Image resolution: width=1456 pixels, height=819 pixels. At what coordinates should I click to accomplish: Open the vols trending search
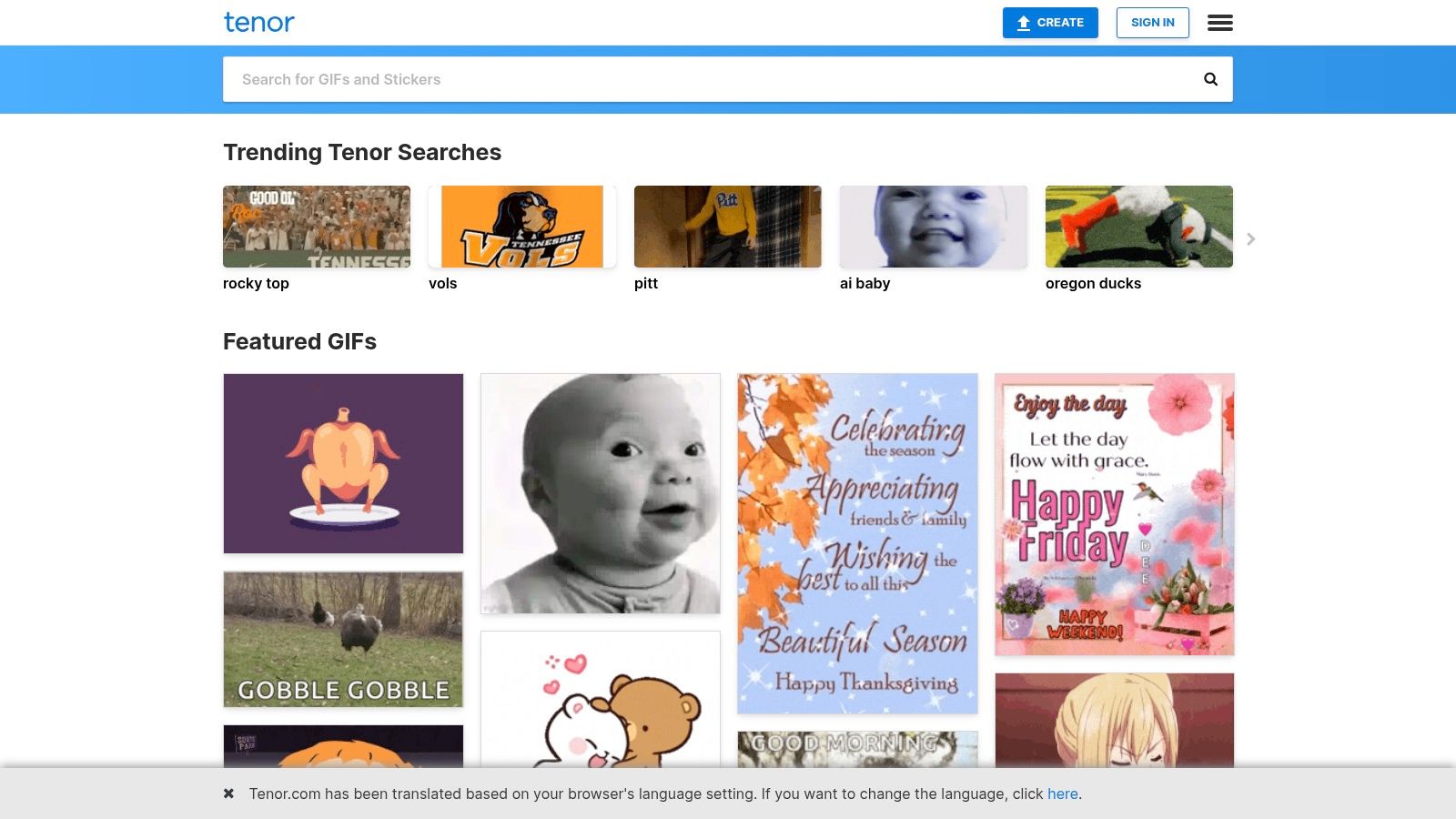[x=521, y=227]
